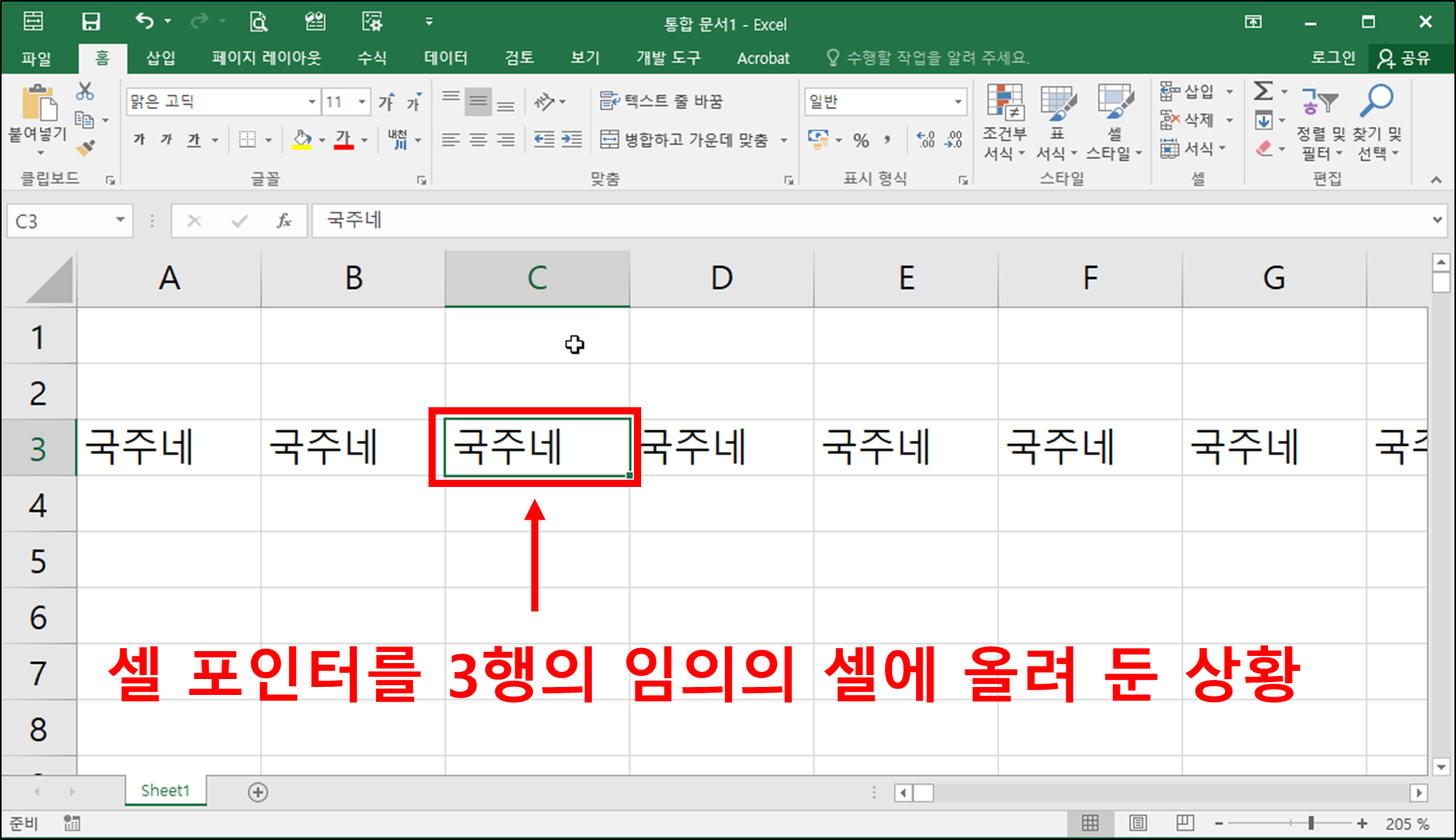Switch to the 수식 formulas tab

click(372, 57)
